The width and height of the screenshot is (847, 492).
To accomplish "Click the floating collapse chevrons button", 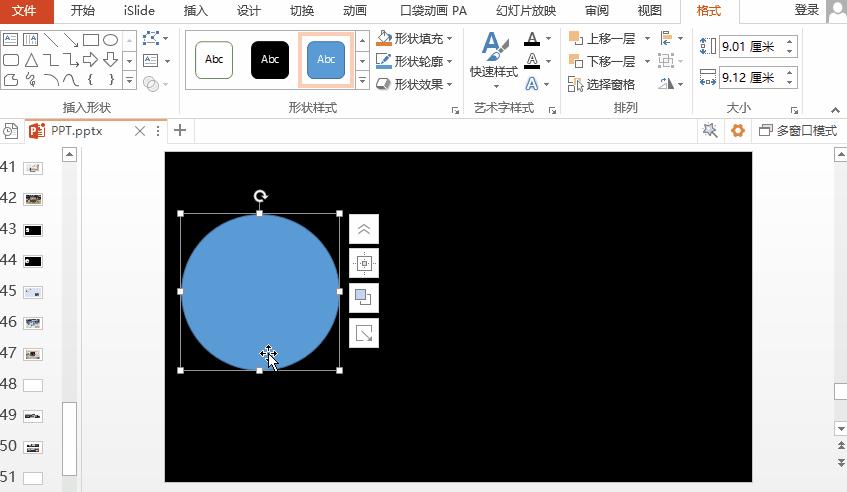I will coord(364,229).
